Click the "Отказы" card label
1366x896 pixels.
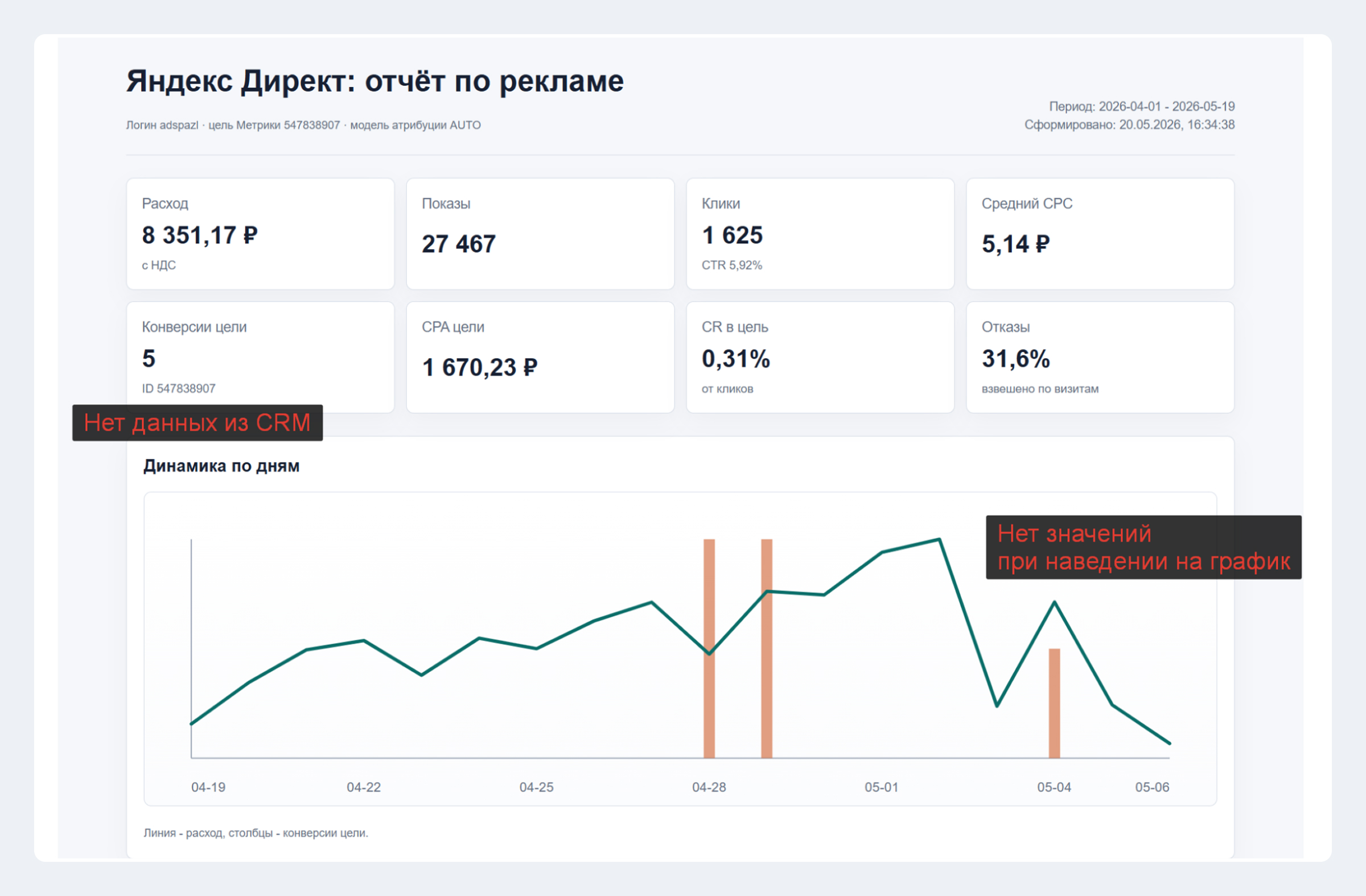(x=1006, y=327)
